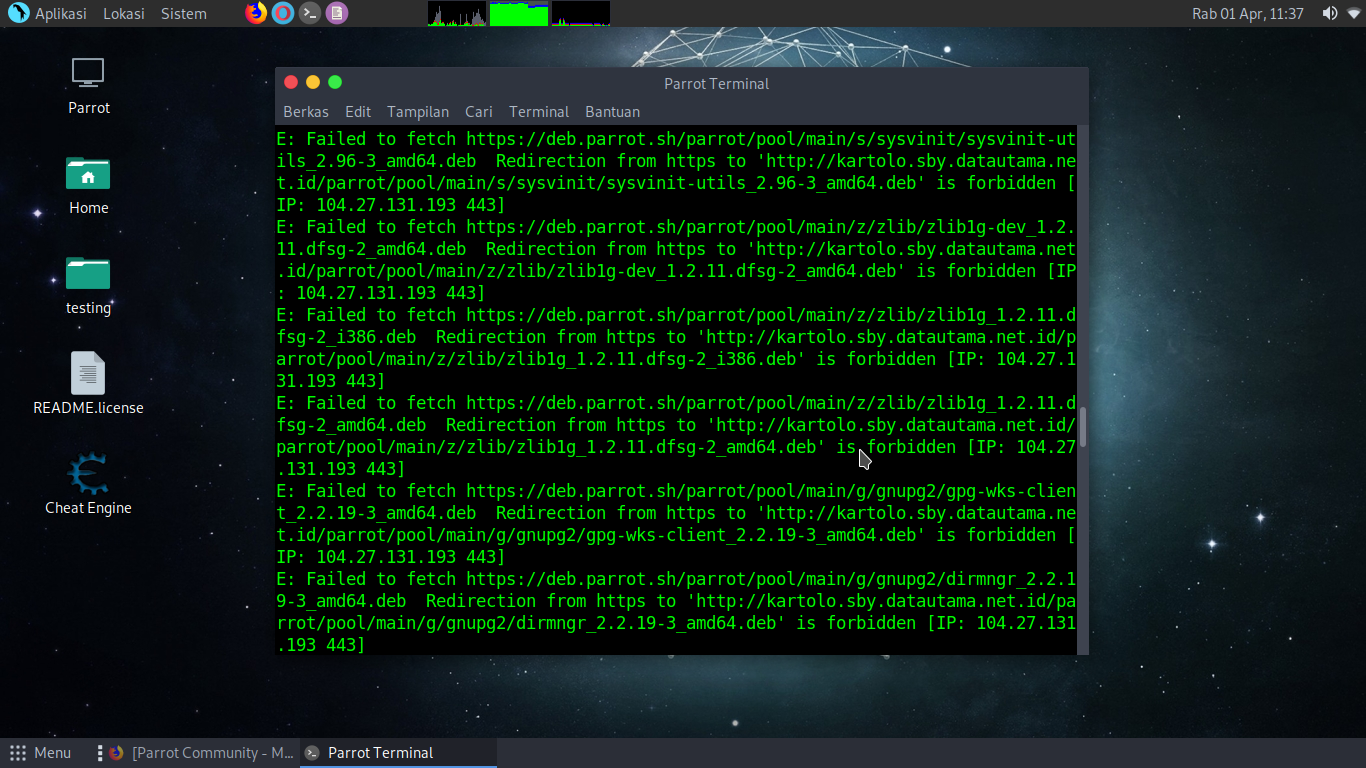Maximize the terminal with green button
This screenshot has width=1366, height=768.
point(335,83)
